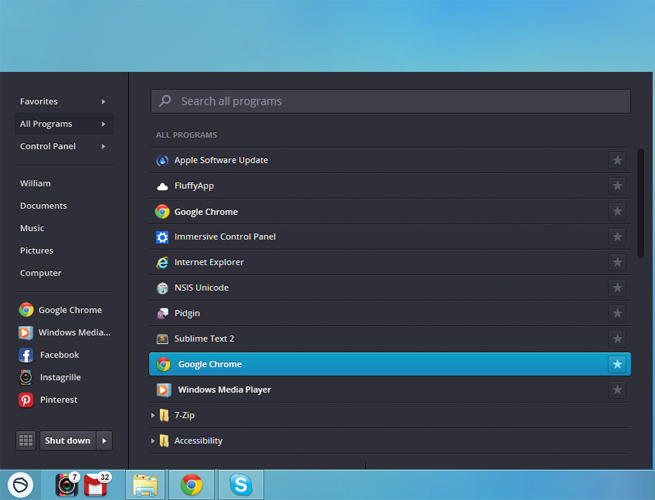Viewport: 655px width, 500px height.
Task: Open Music from the left menu
Action: pyautogui.click(x=32, y=228)
